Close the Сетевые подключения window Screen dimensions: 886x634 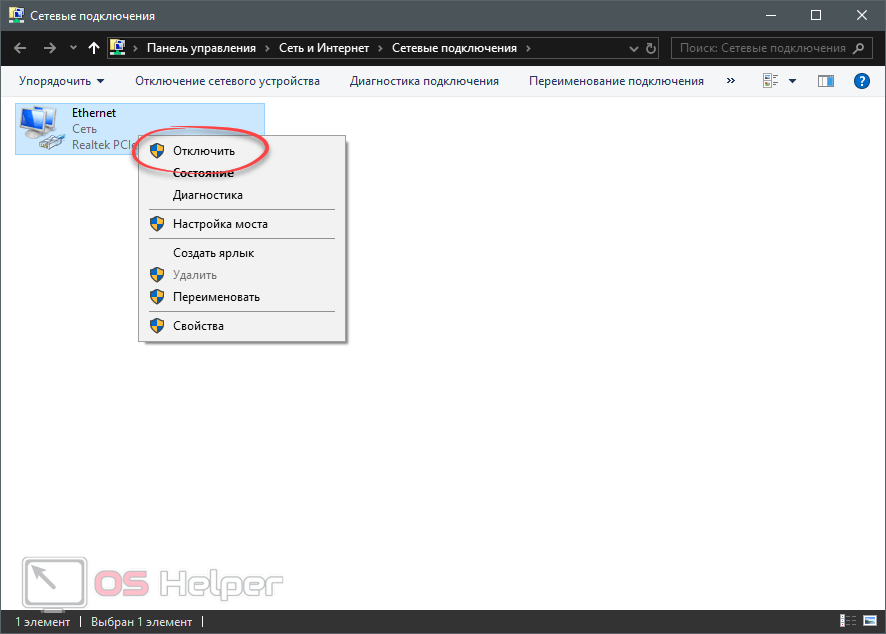[x=862, y=15]
